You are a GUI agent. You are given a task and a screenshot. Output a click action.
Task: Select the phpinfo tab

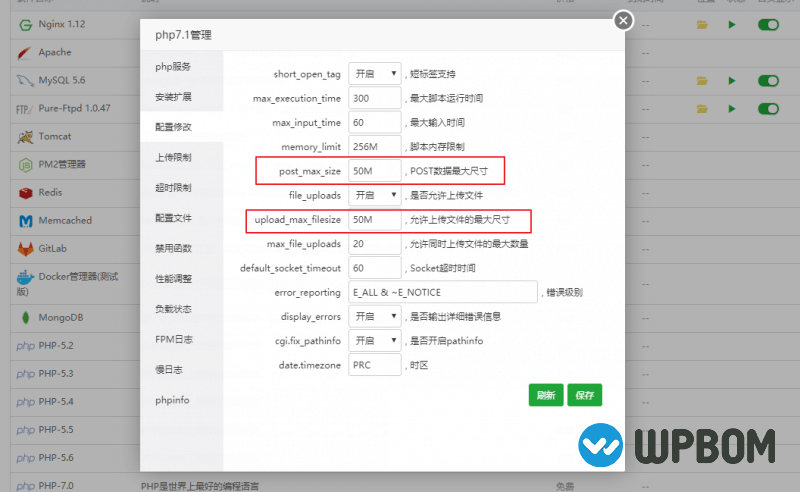[x=182, y=400]
